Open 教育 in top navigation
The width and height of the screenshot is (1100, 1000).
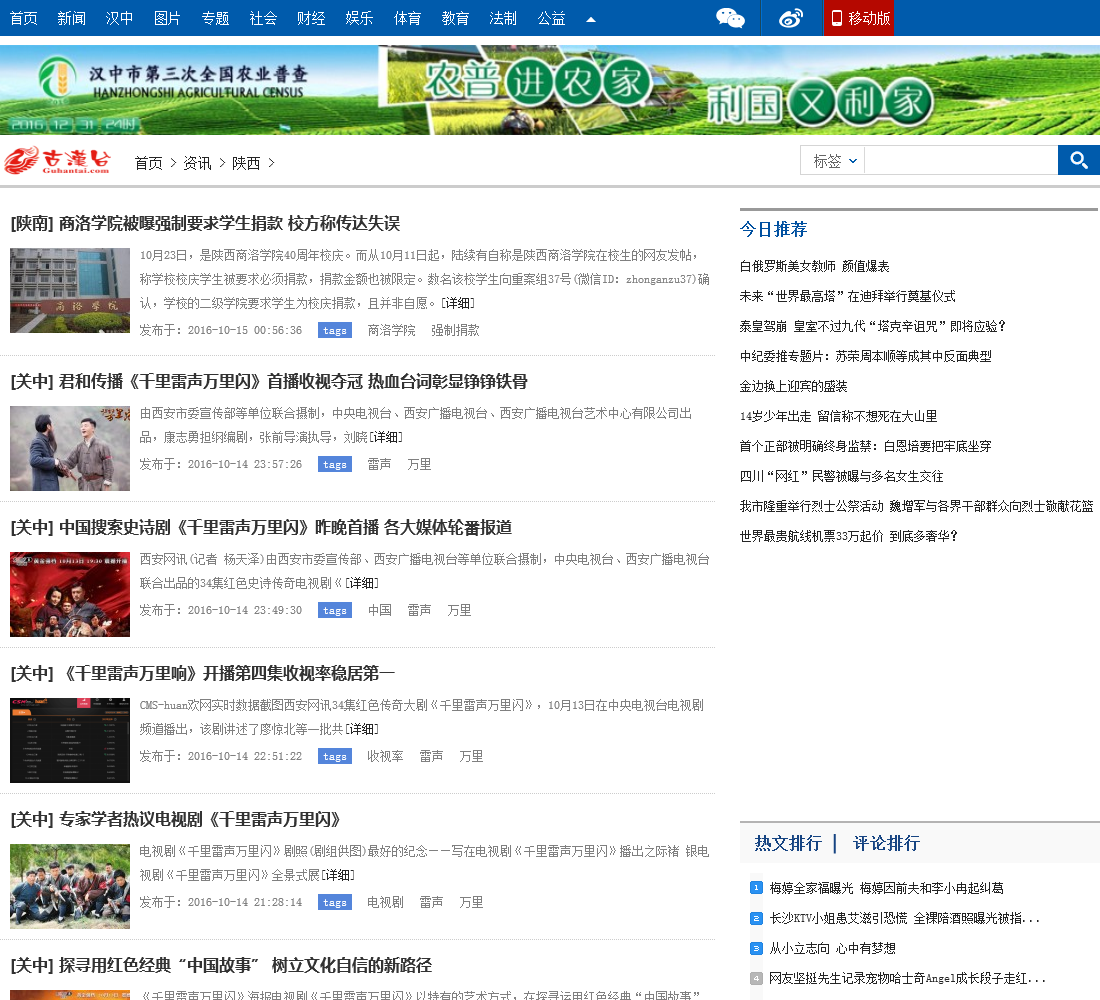(455, 18)
